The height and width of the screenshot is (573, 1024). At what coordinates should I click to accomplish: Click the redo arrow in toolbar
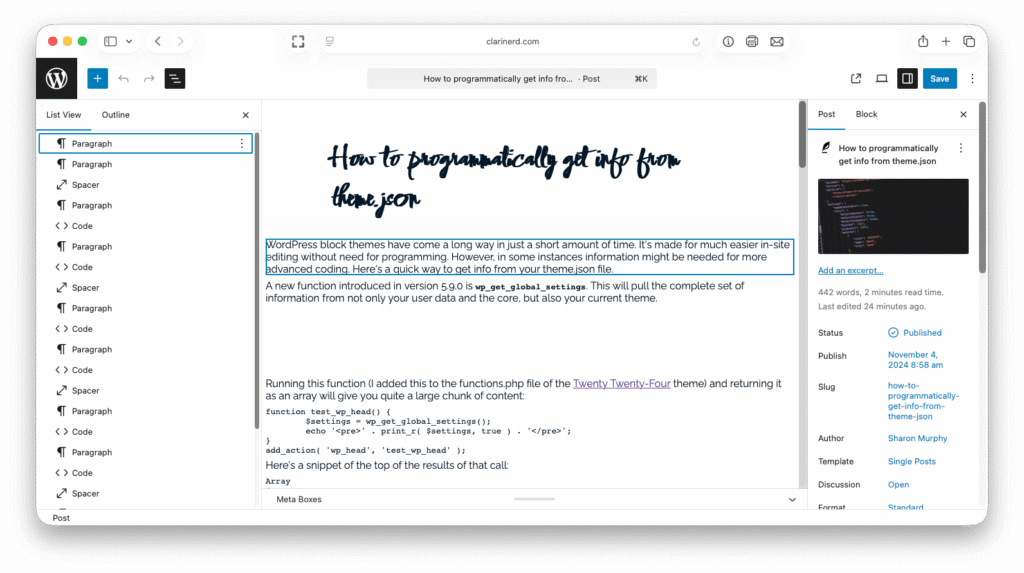(x=149, y=79)
